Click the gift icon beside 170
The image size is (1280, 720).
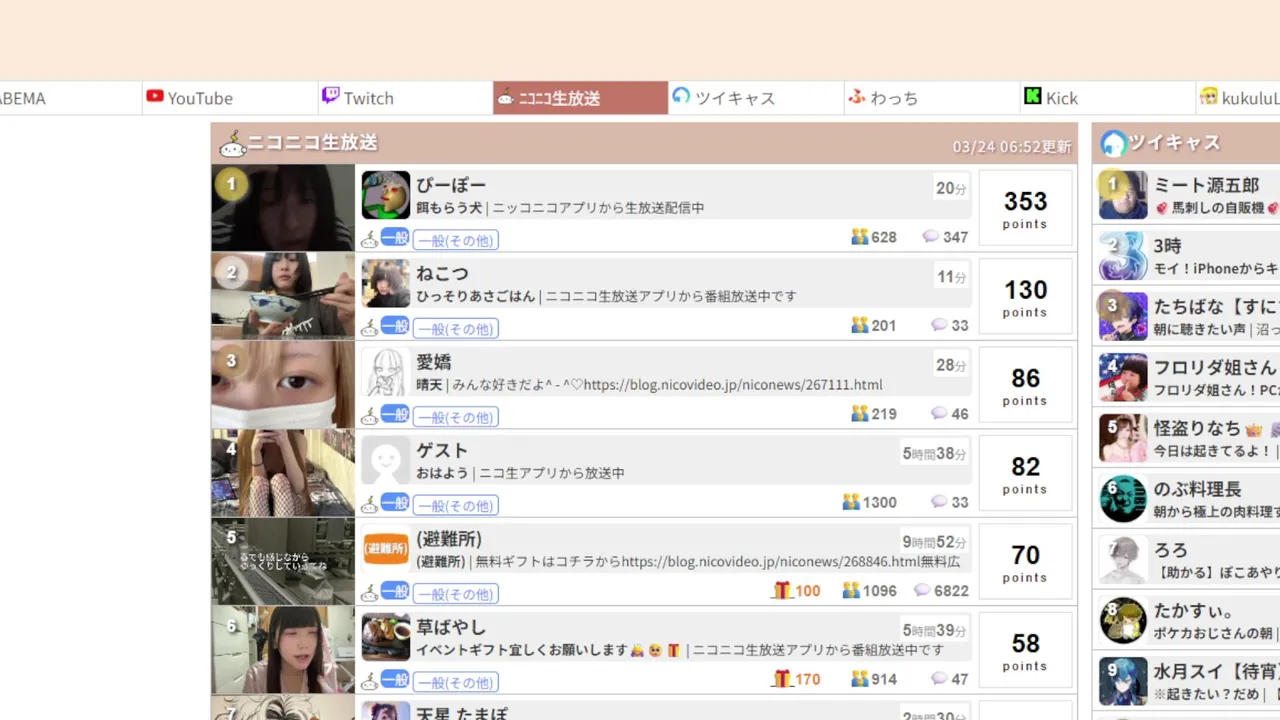point(782,679)
